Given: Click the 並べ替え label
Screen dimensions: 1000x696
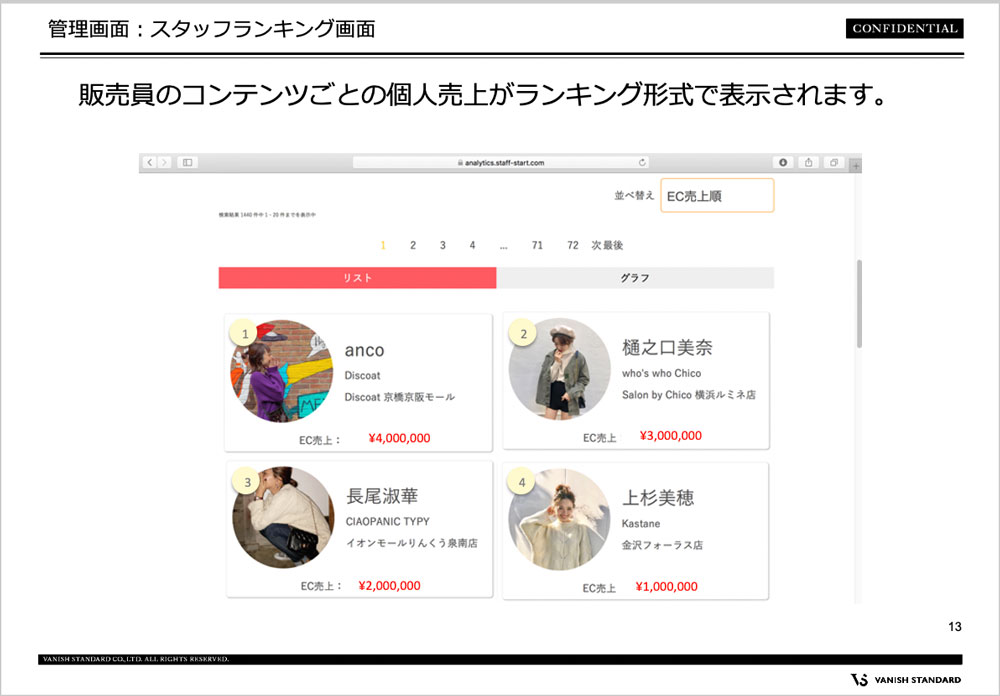Looking at the screenshot, I should [x=634, y=195].
